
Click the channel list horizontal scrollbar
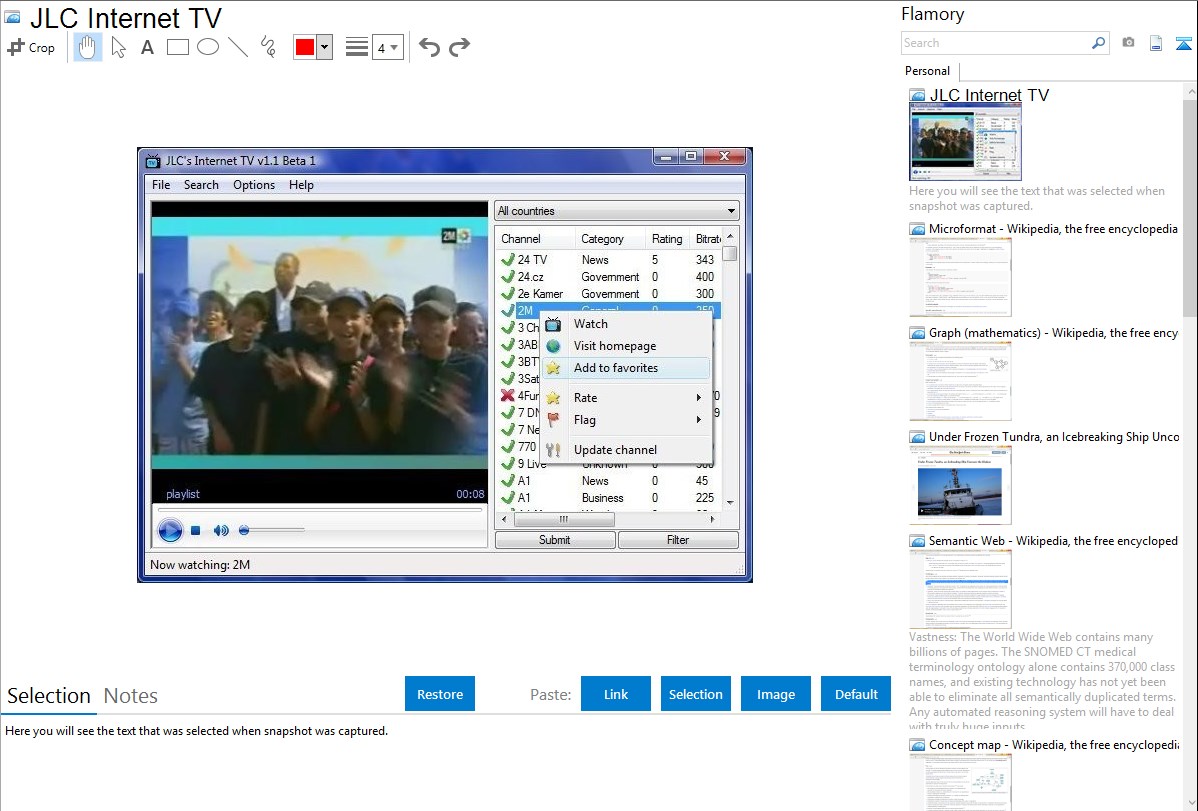pos(565,520)
